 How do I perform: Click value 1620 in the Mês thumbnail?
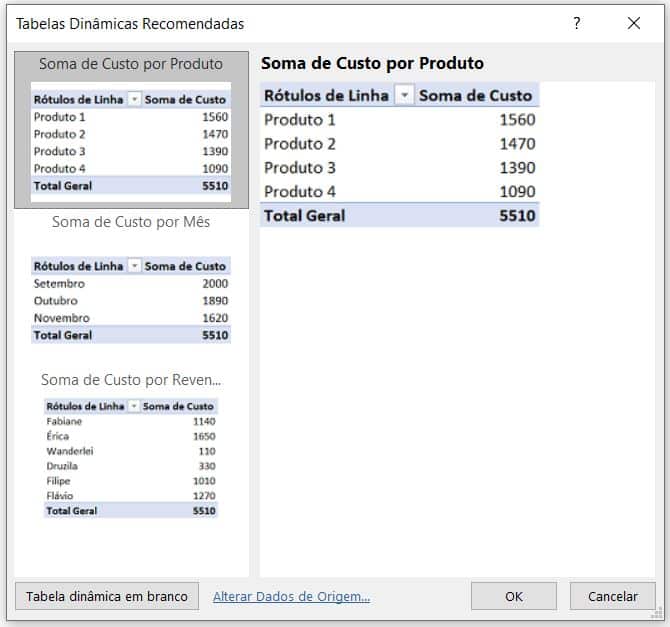click(x=215, y=318)
